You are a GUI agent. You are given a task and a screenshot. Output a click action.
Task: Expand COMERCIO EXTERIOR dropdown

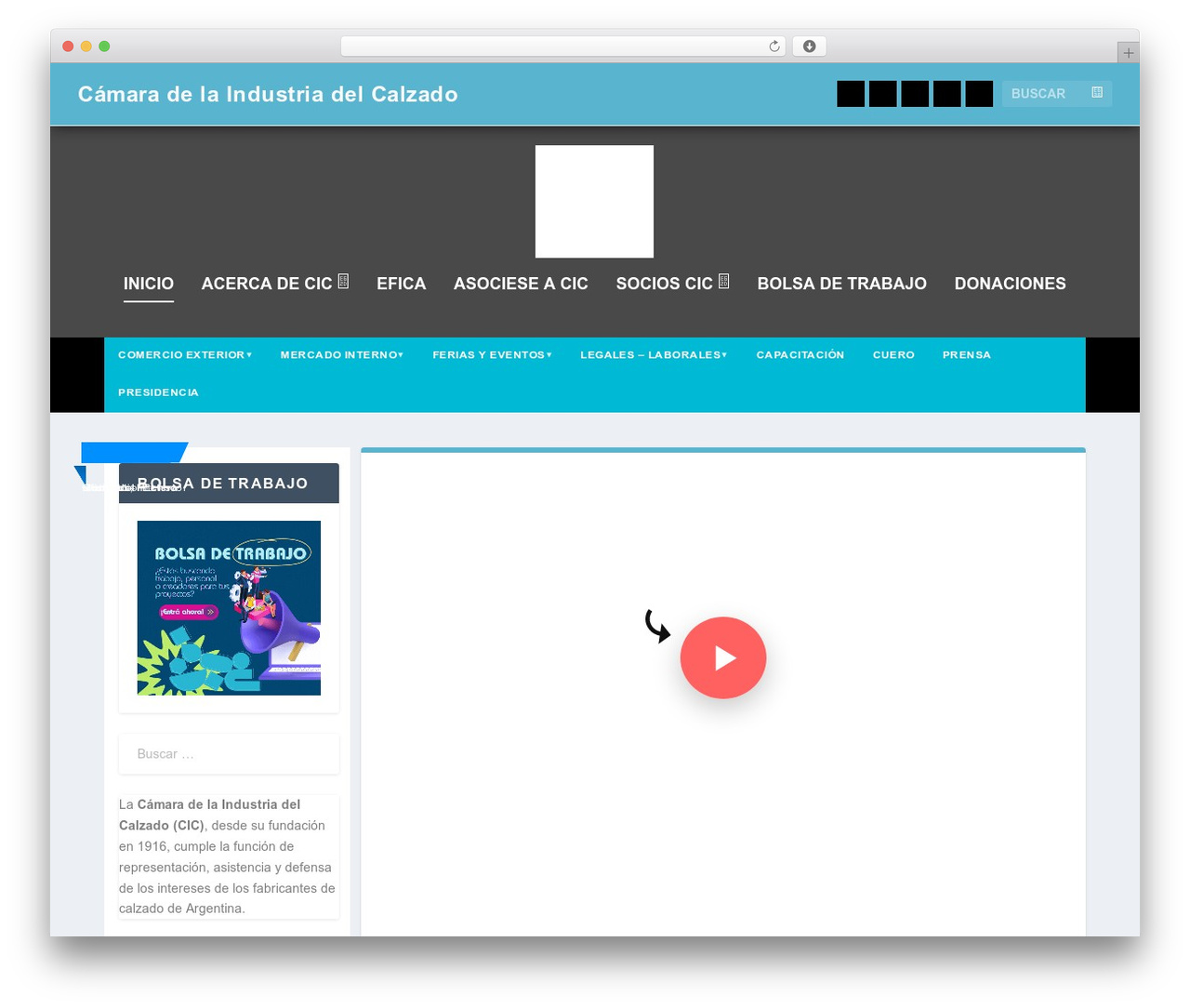[x=185, y=355]
